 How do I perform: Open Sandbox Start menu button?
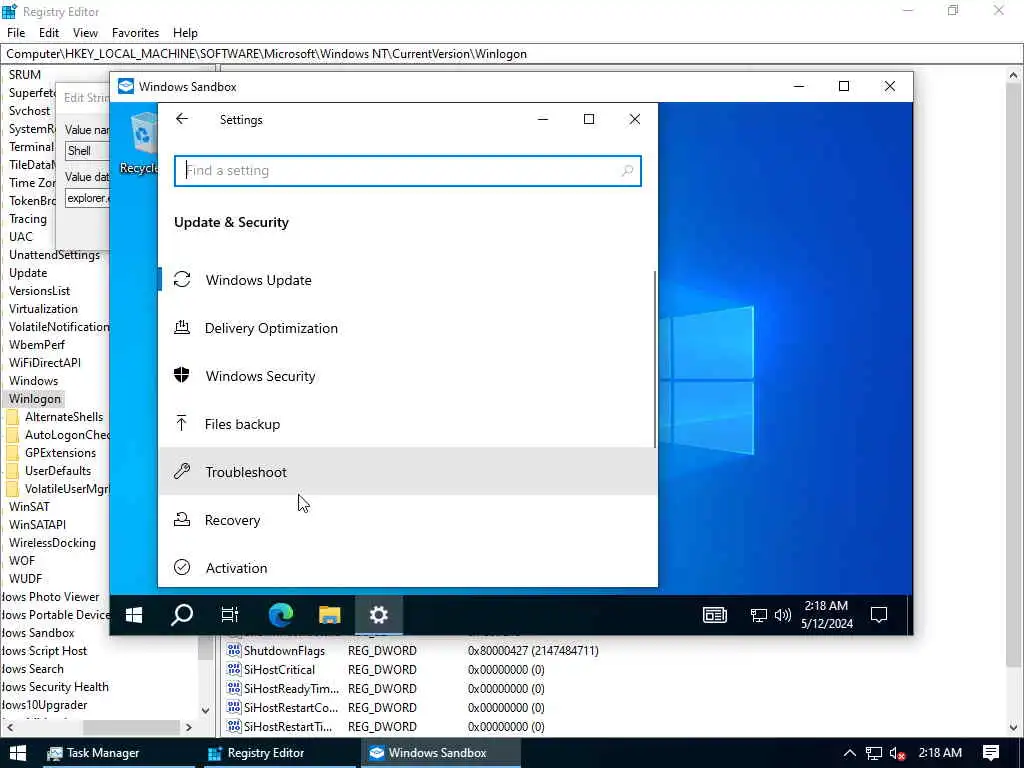(134, 615)
